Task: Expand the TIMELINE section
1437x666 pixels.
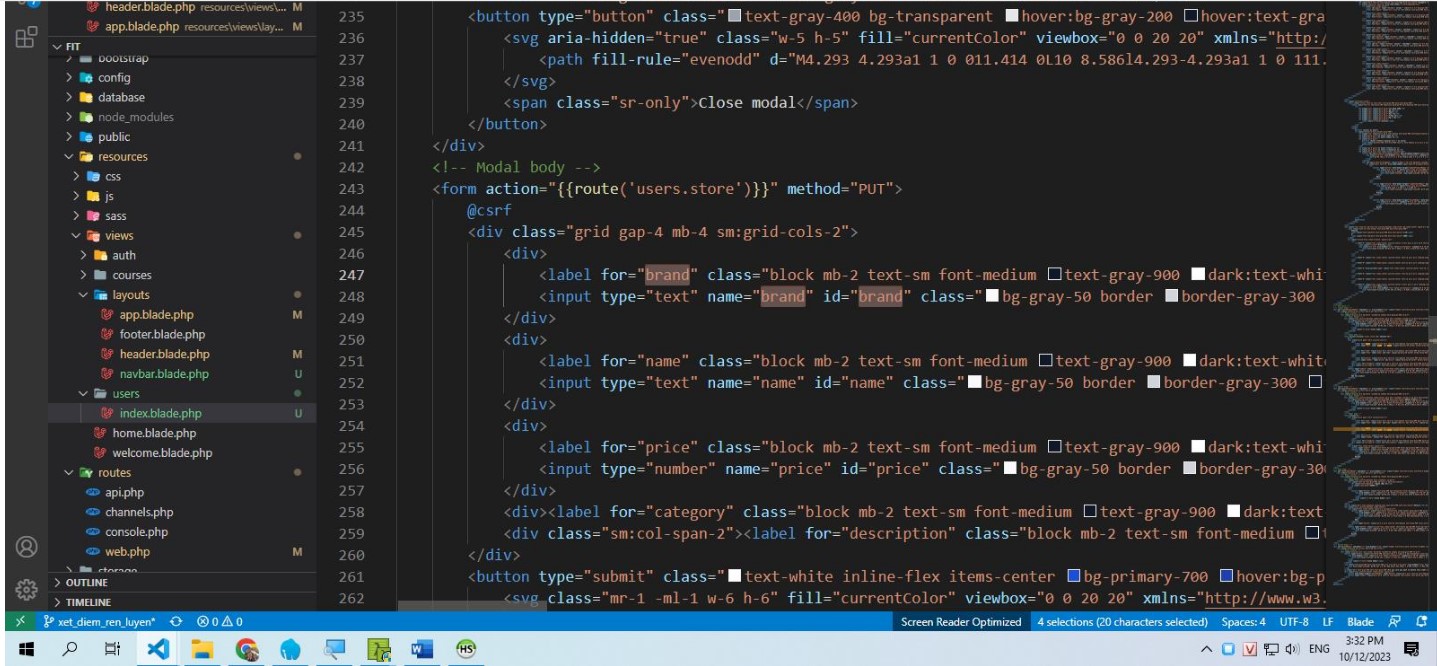Action: [88, 602]
